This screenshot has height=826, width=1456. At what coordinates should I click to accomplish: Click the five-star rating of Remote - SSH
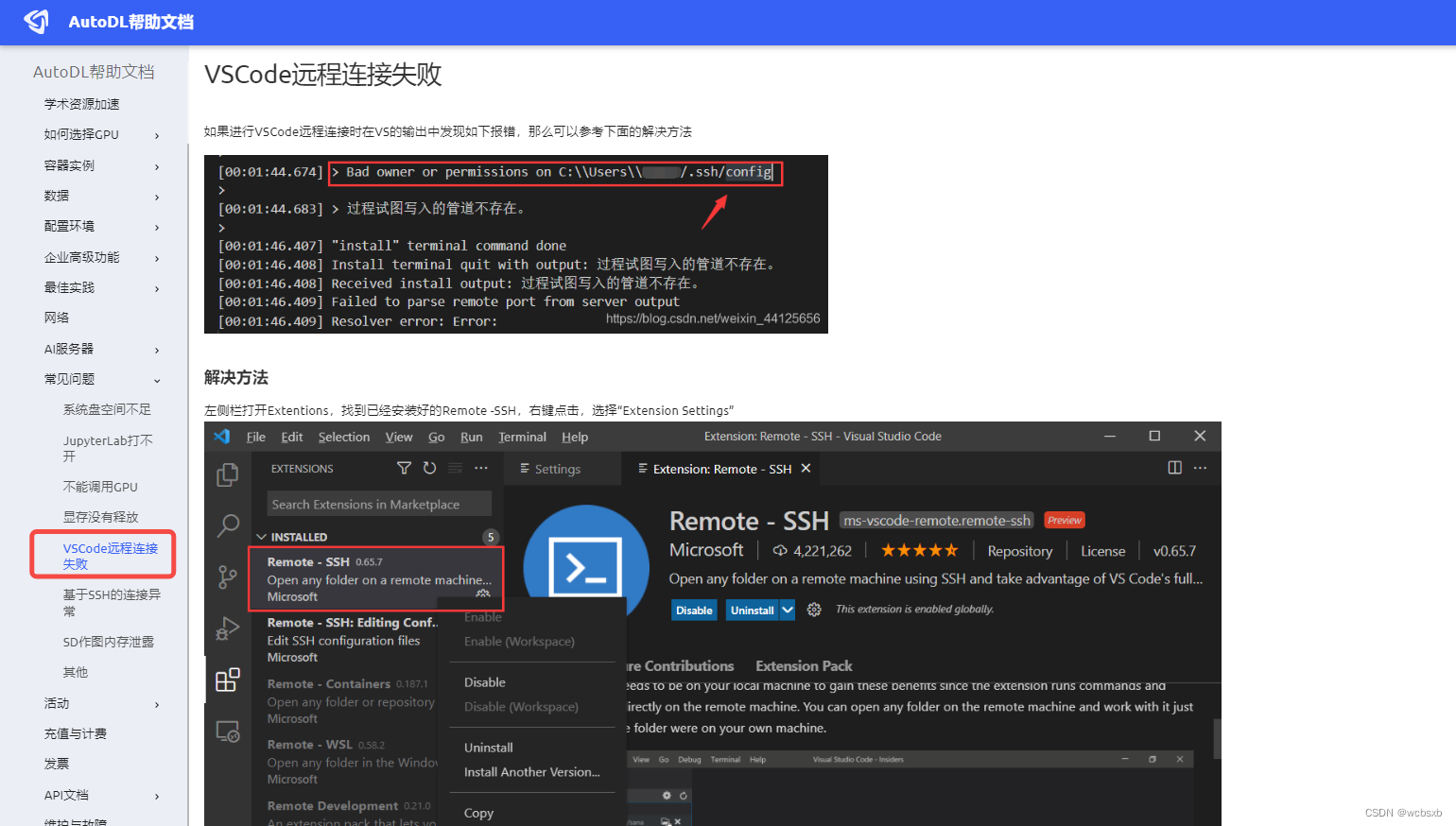pyautogui.click(x=920, y=550)
